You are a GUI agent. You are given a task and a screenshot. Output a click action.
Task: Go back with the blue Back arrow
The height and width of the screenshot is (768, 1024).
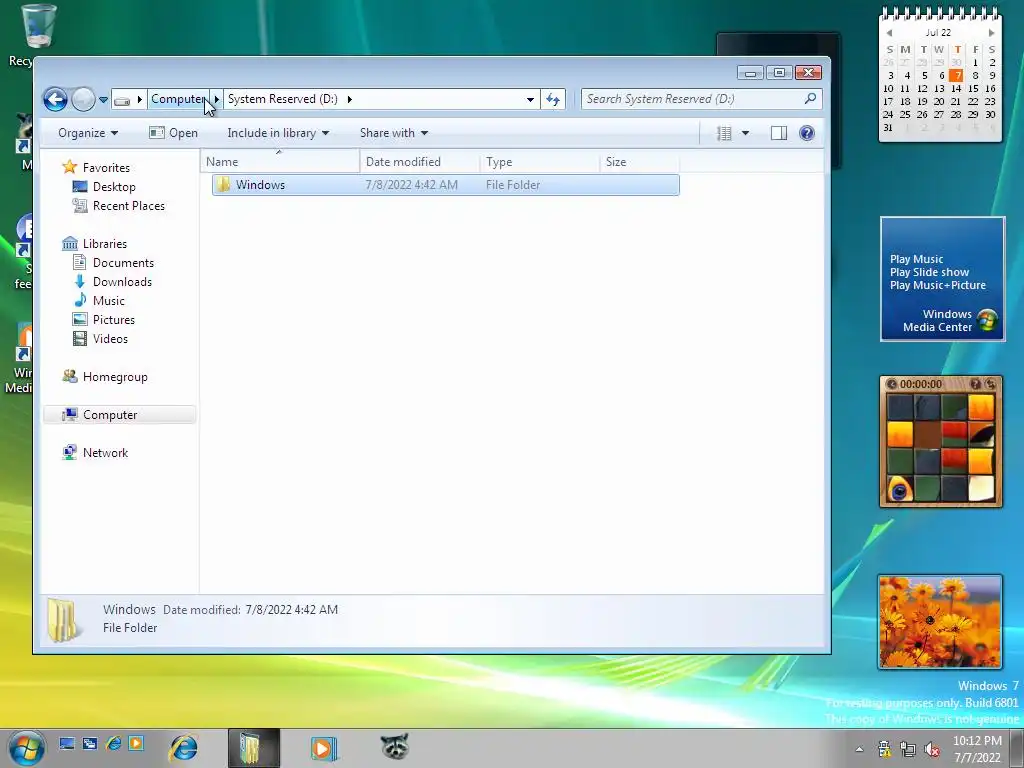pos(56,99)
